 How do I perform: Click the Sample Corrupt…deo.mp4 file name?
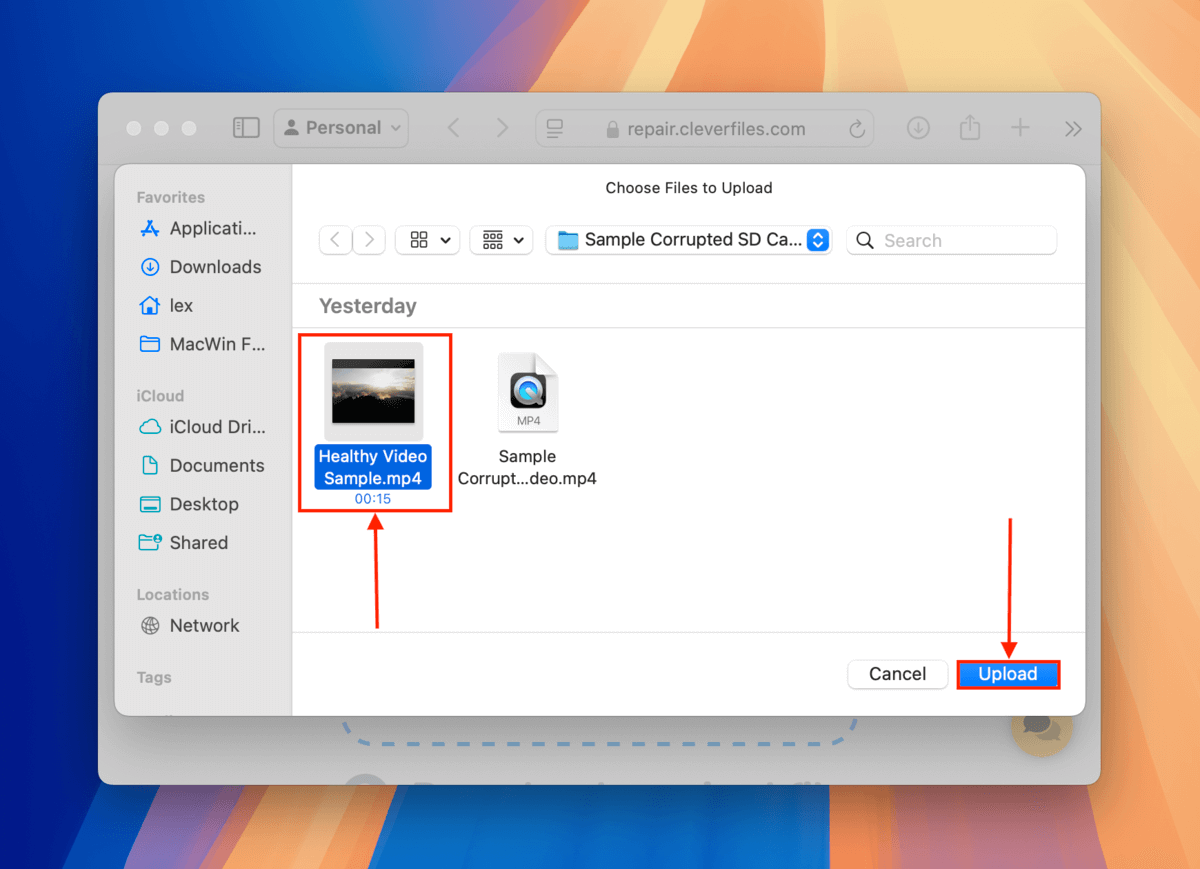coord(527,467)
